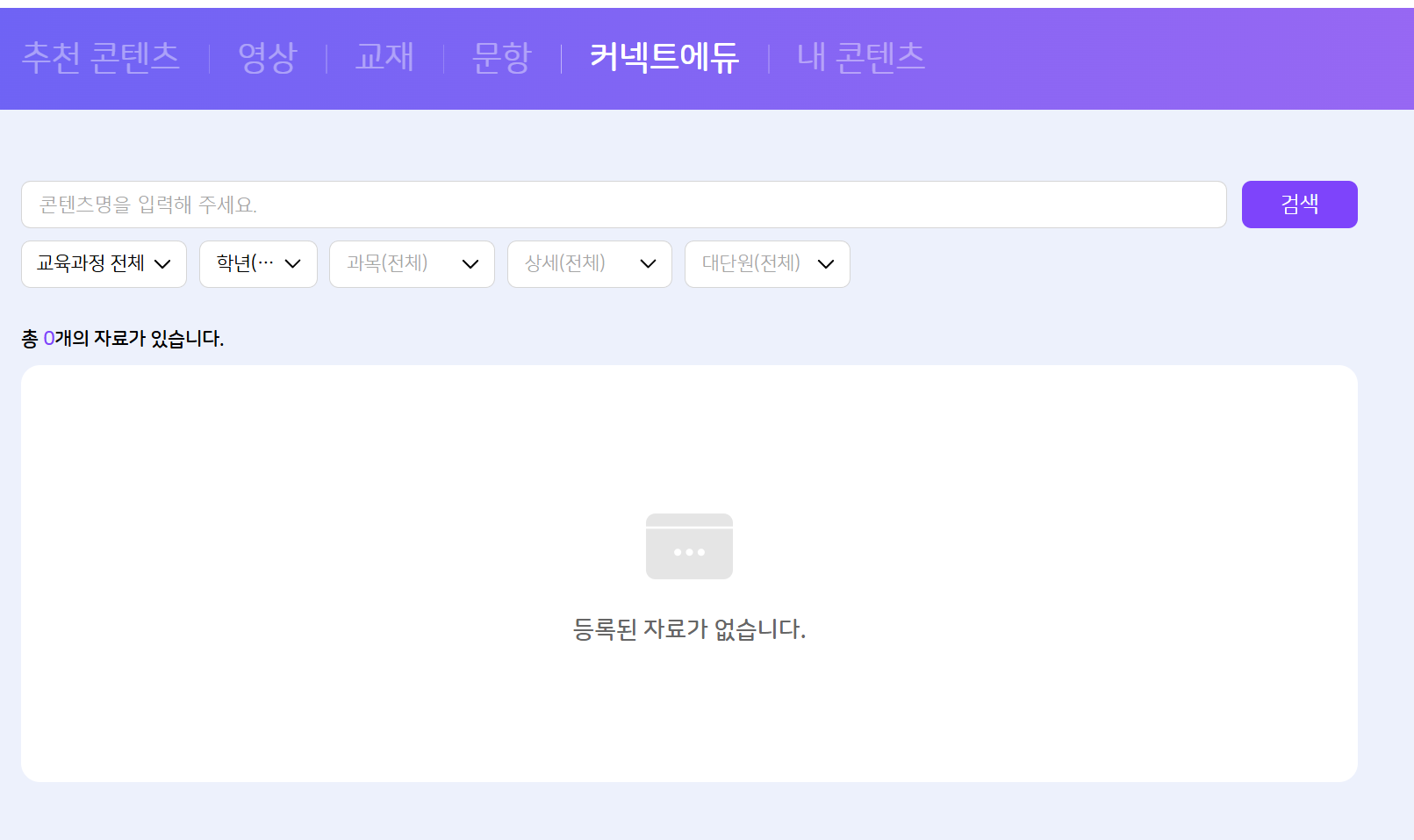Open the 추천 콘텐츠 tab

tap(101, 58)
